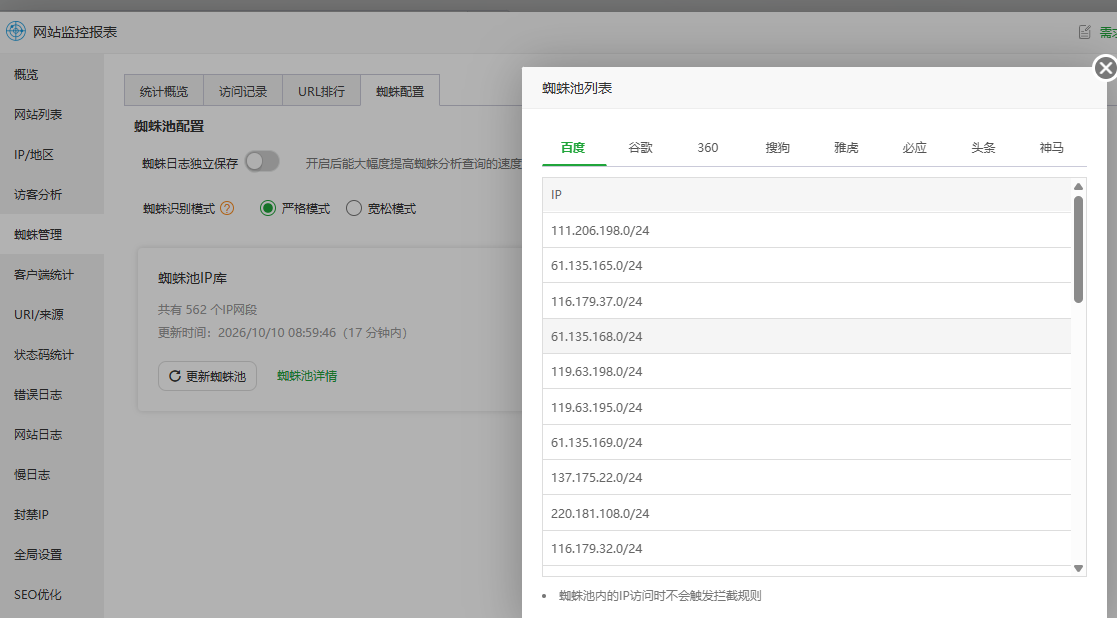Click the 蜘蛛池列表 dialog title
The width and height of the screenshot is (1117, 618).
point(577,88)
